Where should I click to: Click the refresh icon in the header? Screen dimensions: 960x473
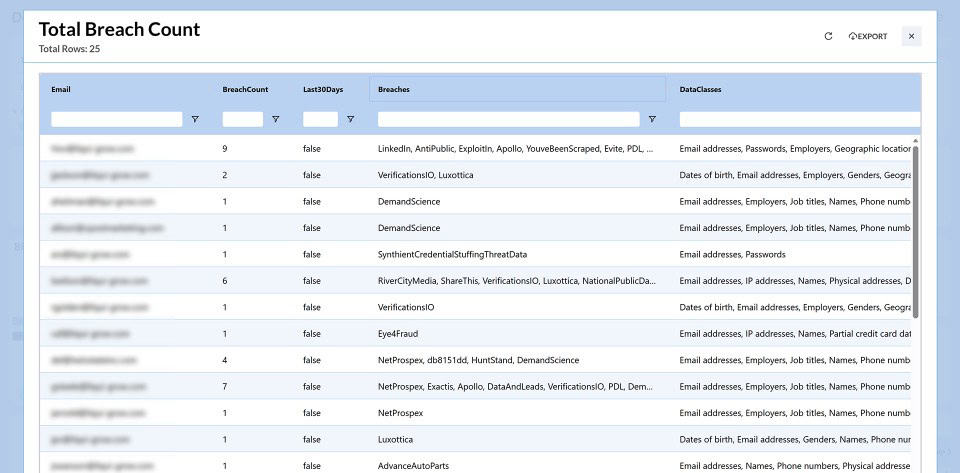(x=828, y=36)
